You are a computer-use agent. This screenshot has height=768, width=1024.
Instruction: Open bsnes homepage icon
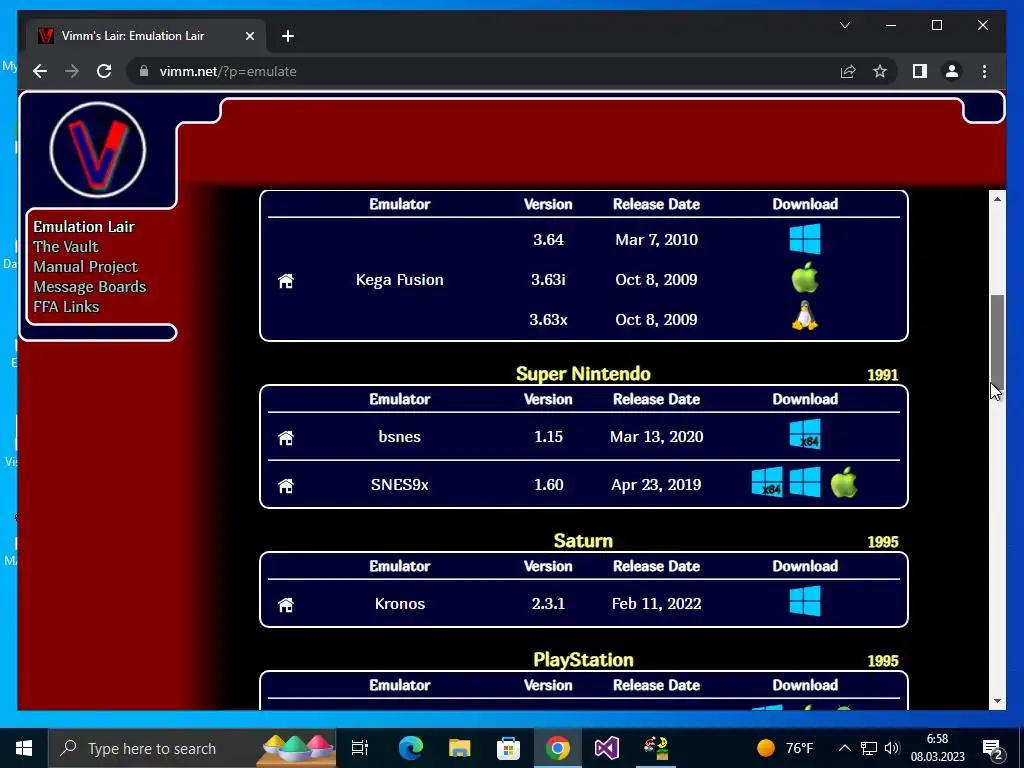[x=286, y=438]
